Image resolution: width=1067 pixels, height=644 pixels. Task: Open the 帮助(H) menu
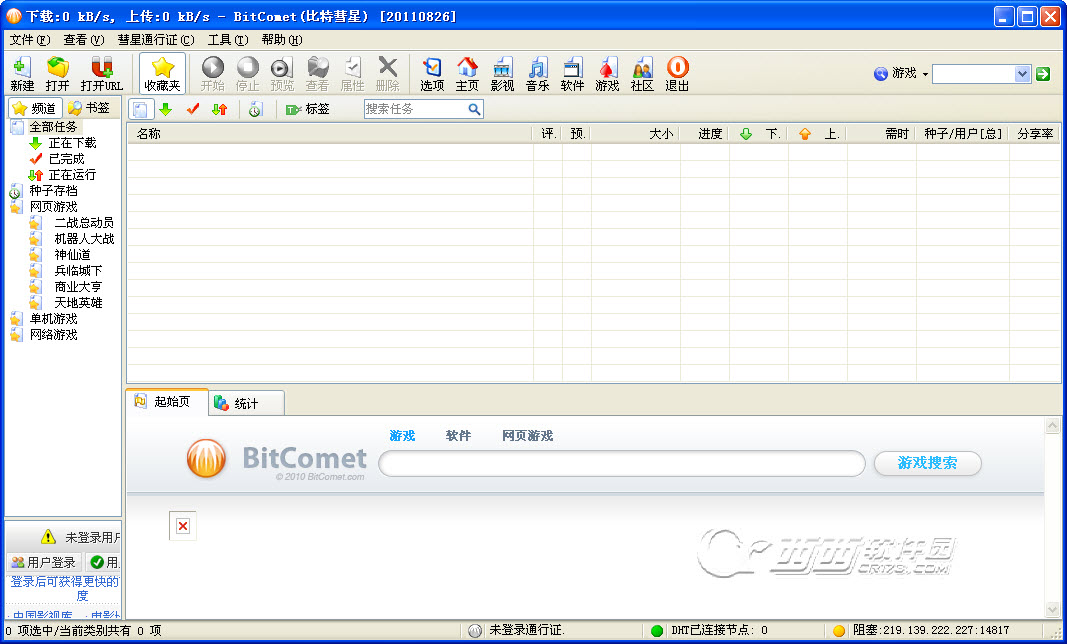tap(282, 39)
